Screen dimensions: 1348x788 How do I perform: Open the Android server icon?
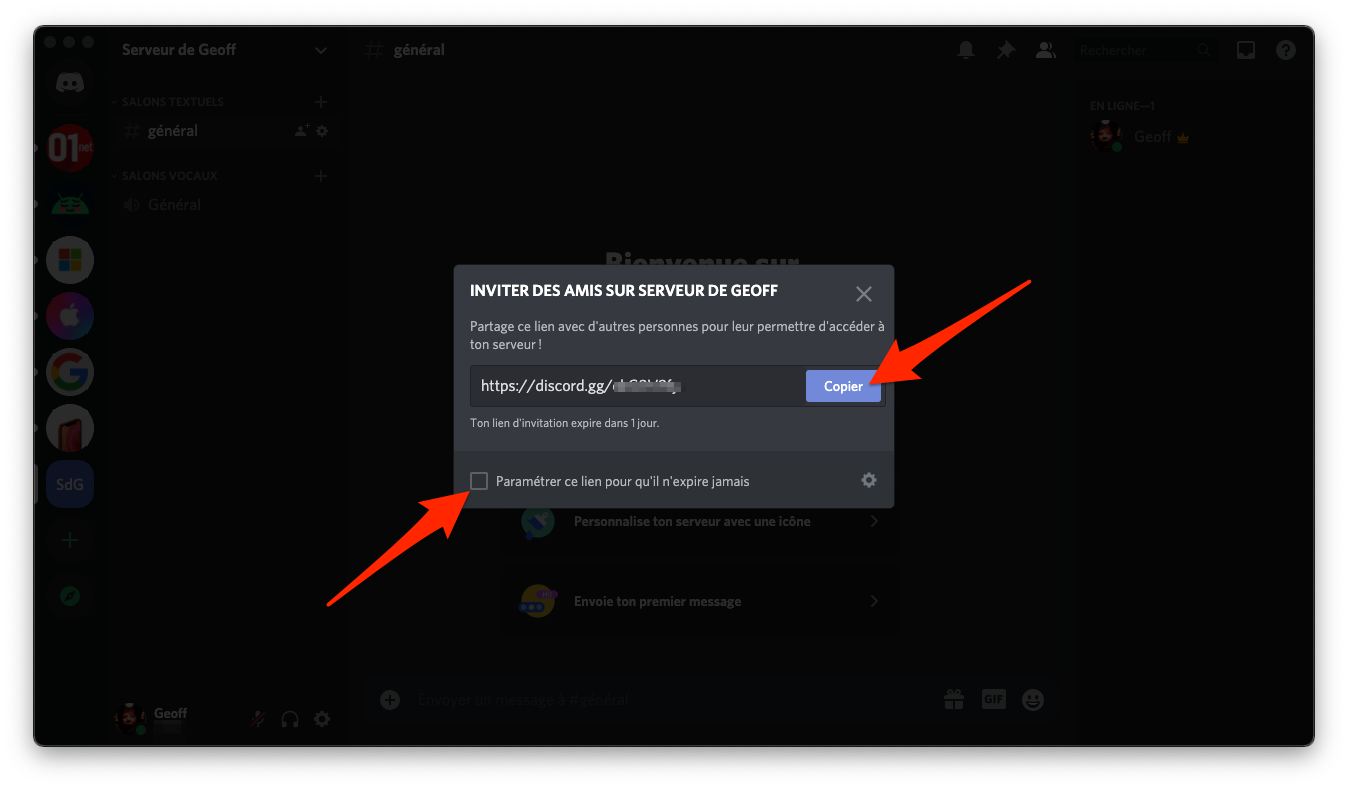point(70,204)
